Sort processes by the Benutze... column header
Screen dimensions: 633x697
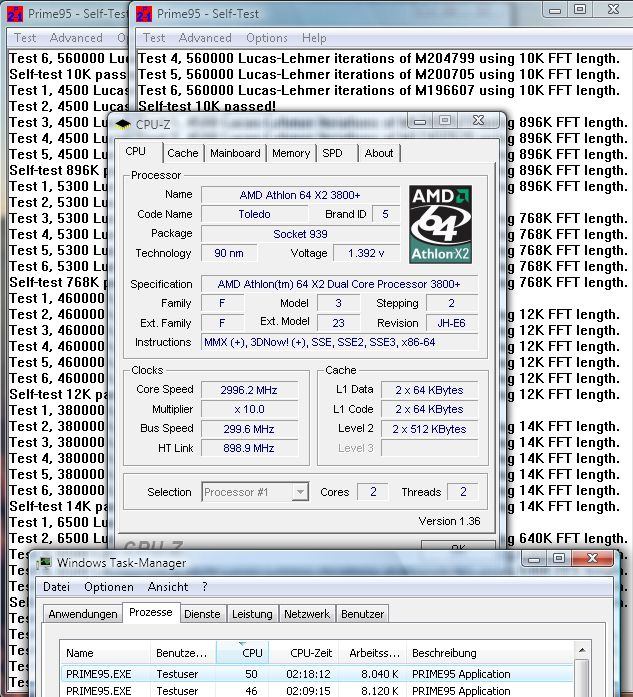pyautogui.click(x=183, y=653)
